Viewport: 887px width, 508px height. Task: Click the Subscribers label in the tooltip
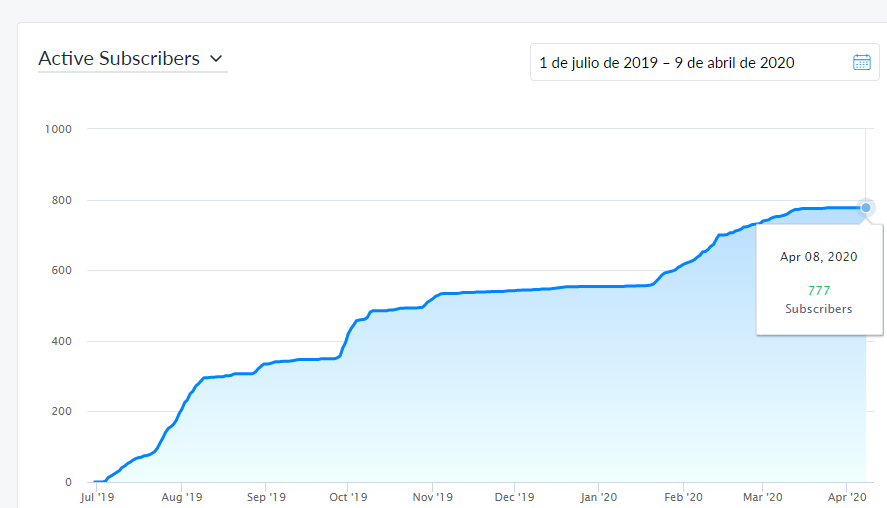coord(819,309)
